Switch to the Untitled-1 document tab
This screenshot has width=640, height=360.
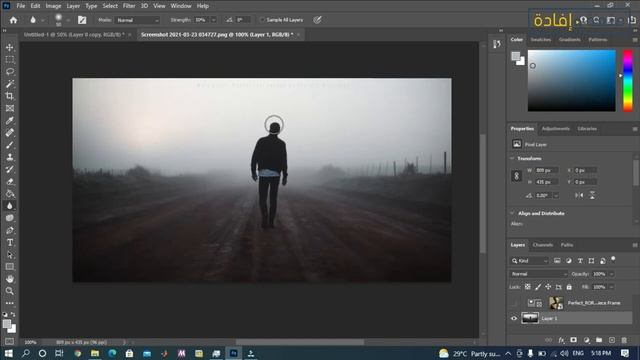click(x=74, y=35)
